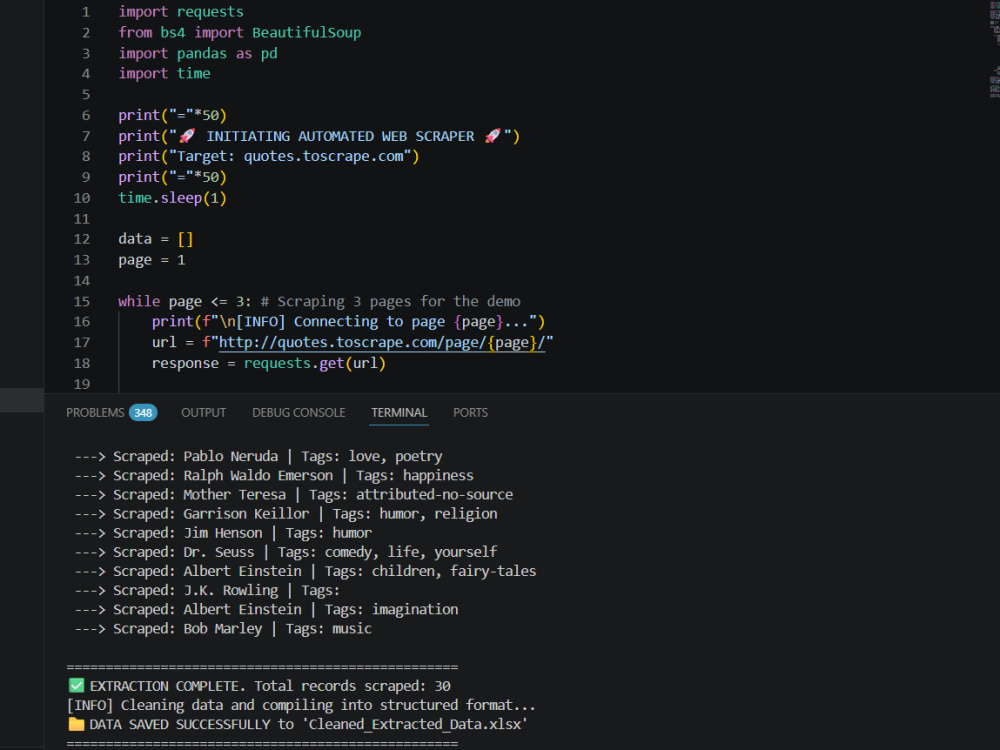Click the Albert Einstein 'imagination' terminal line

click(266, 610)
